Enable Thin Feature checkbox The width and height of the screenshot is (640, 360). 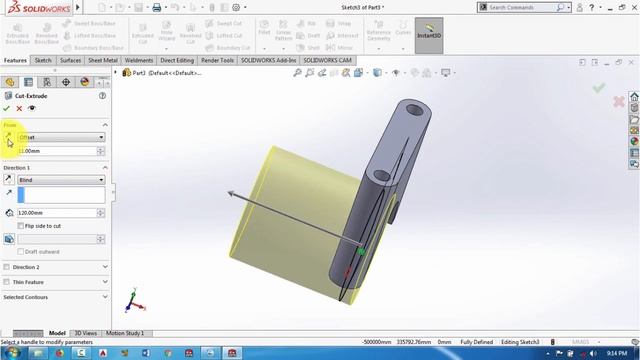pyautogui.click(x=7, y=282)
